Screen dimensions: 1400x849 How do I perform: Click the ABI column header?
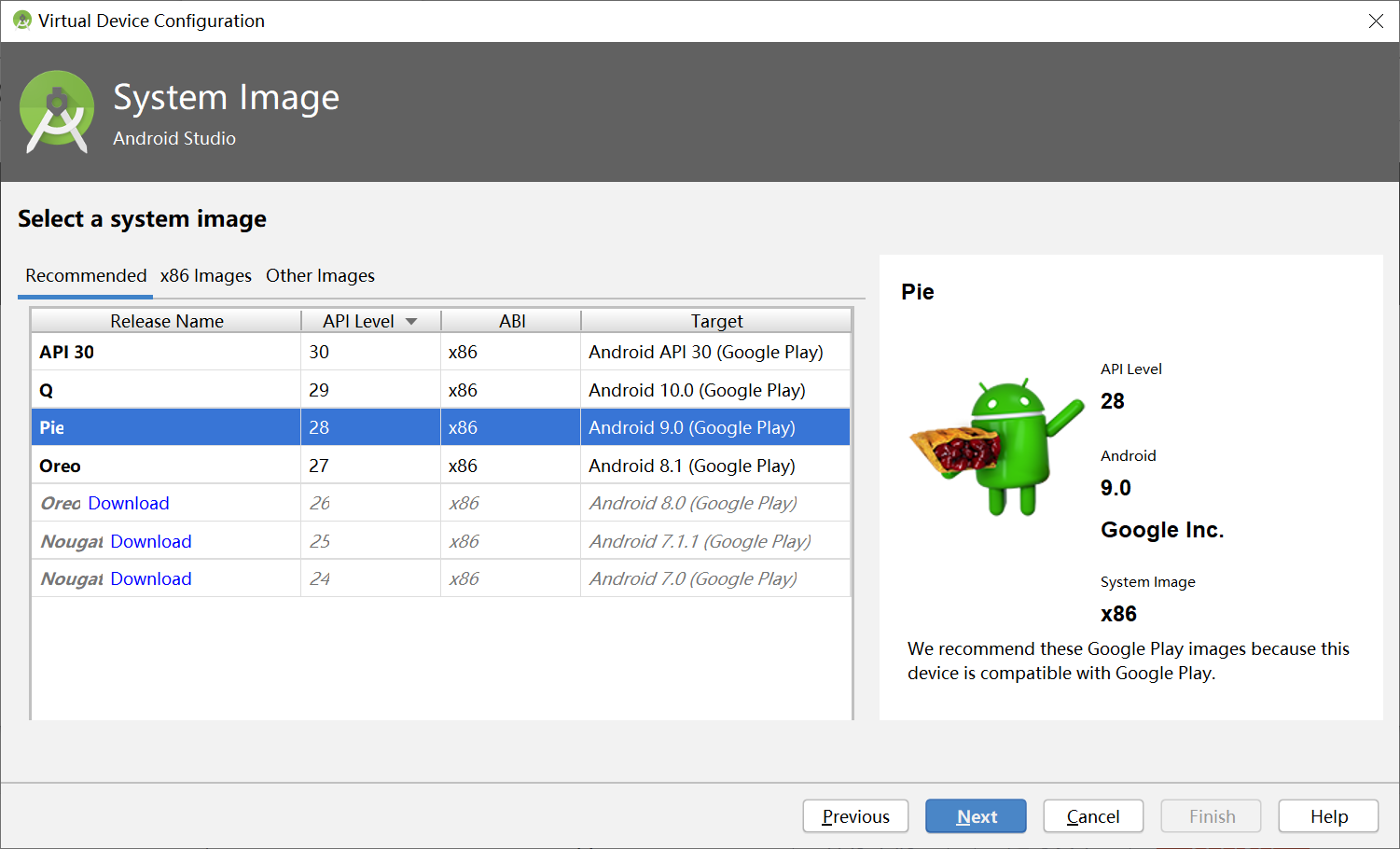[x=511, y=320]
